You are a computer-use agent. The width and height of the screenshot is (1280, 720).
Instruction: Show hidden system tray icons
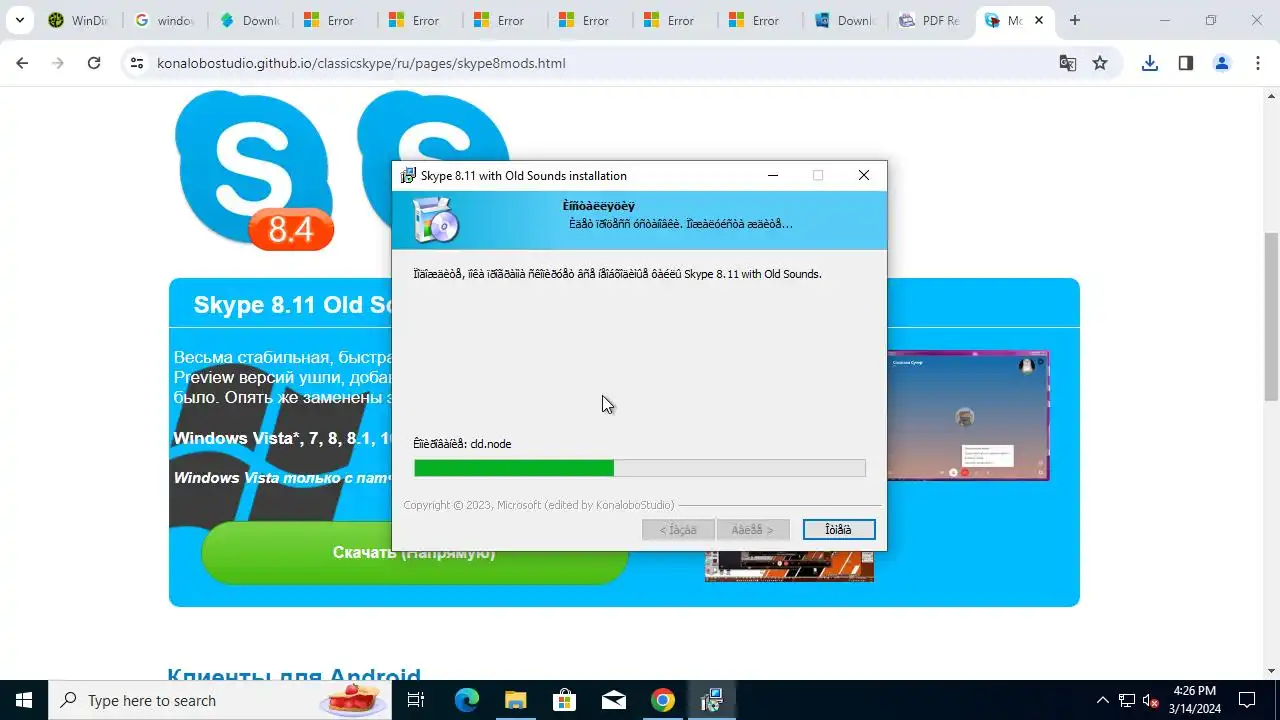coord(1103,700)
